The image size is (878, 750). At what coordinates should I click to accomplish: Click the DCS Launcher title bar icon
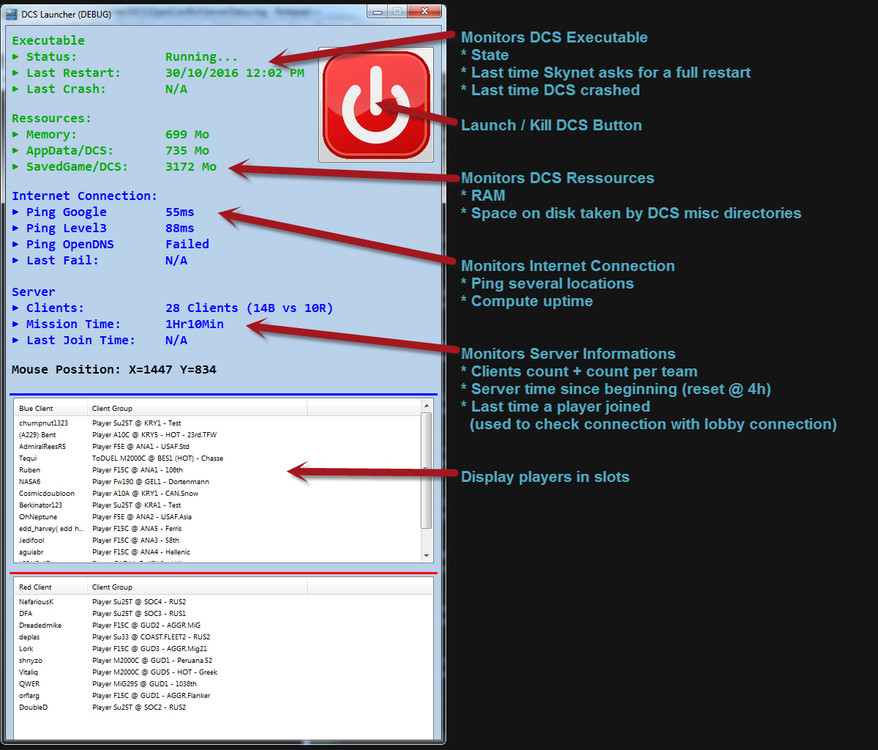[11, 14]
